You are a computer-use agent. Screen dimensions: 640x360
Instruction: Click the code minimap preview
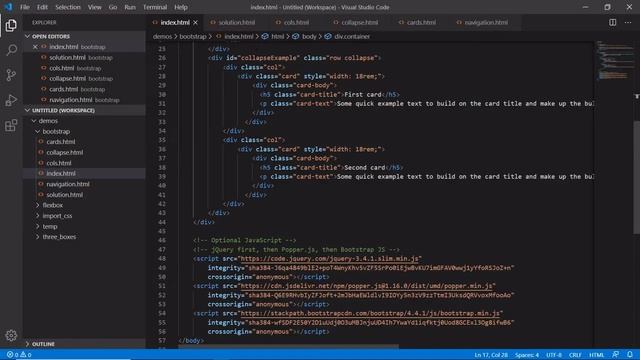[x=615, y=60]
